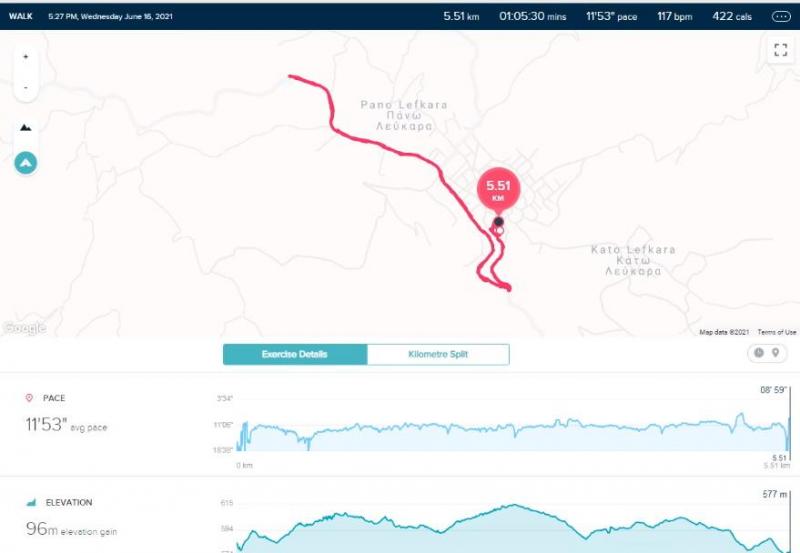Click the teal recenter arrow button
The image size is (800, 553).
point(25,162)
